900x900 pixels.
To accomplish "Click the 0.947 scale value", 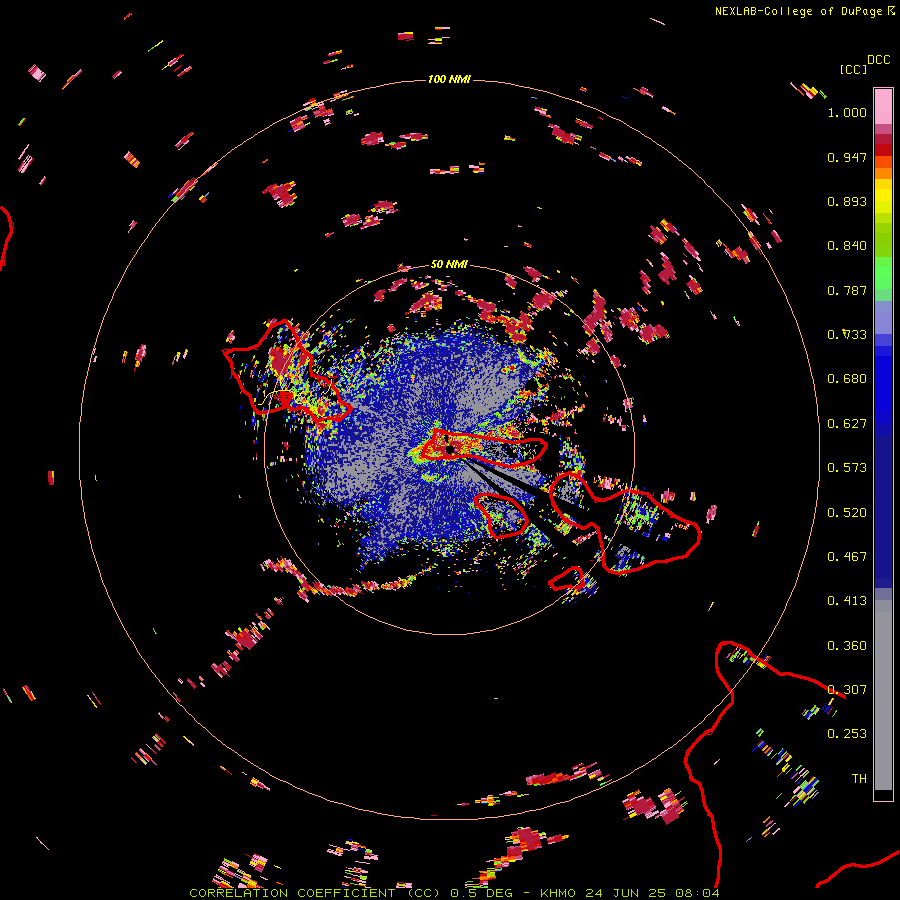I will 847,157.
